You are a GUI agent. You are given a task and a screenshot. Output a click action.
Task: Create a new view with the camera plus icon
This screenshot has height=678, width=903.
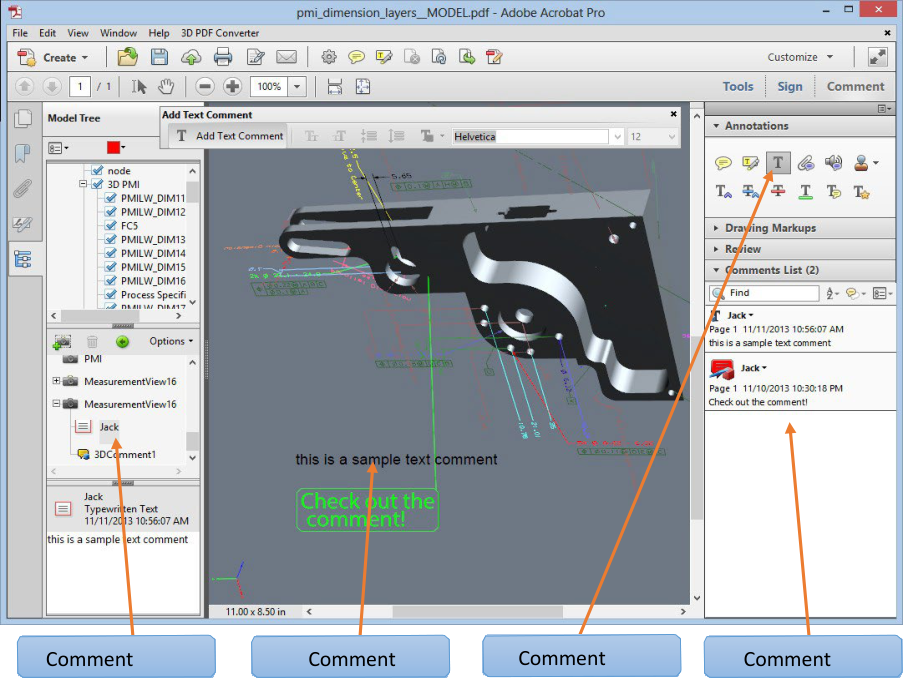pyautogui.click(x=62, y=342)
